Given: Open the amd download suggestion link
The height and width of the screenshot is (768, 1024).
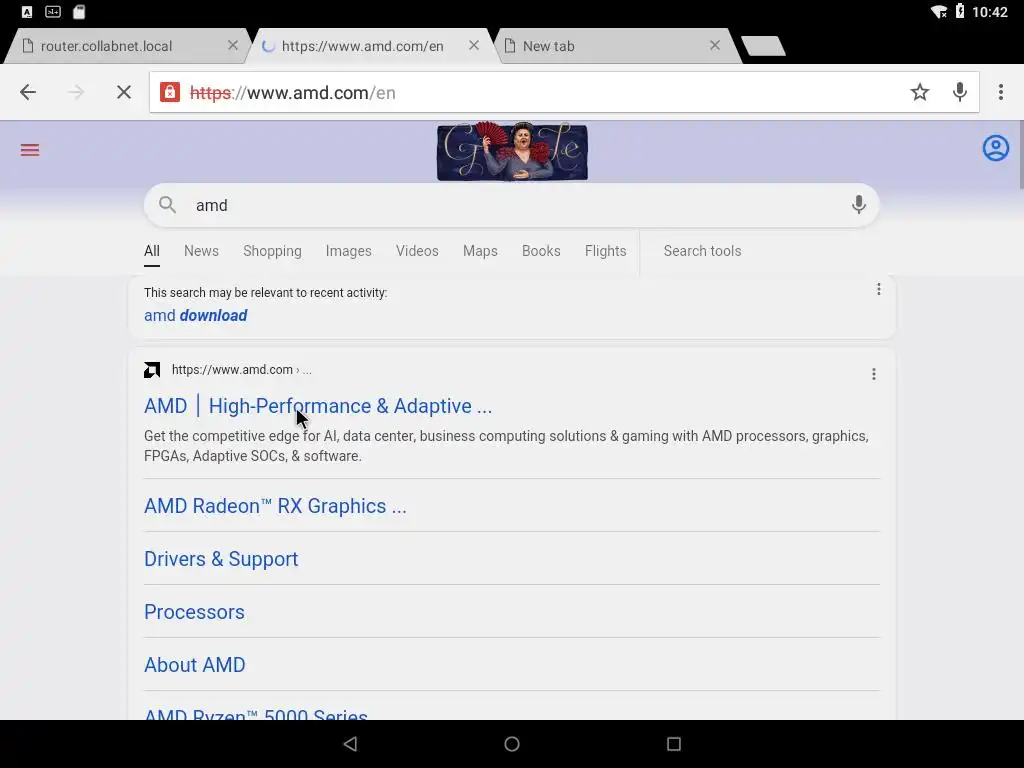Looking at the screenshot, I should (x=195, y=315).
